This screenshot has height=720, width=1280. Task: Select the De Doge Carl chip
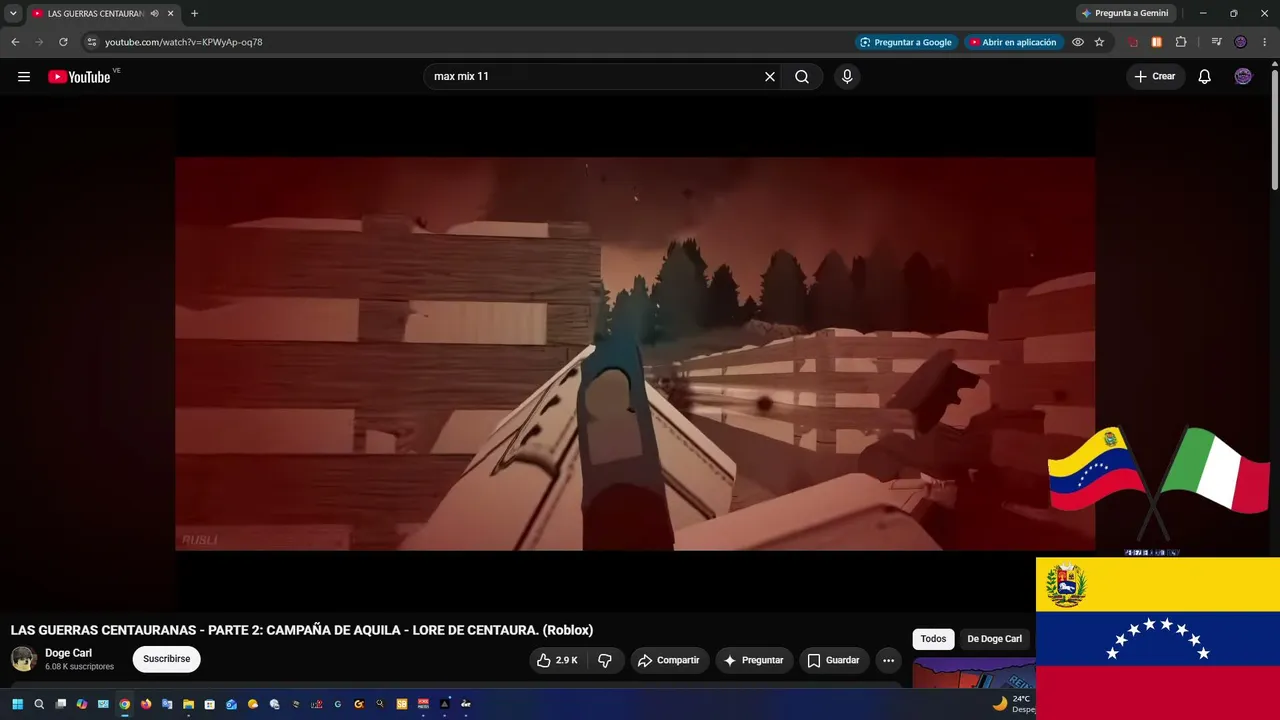[x=995, y=639]
